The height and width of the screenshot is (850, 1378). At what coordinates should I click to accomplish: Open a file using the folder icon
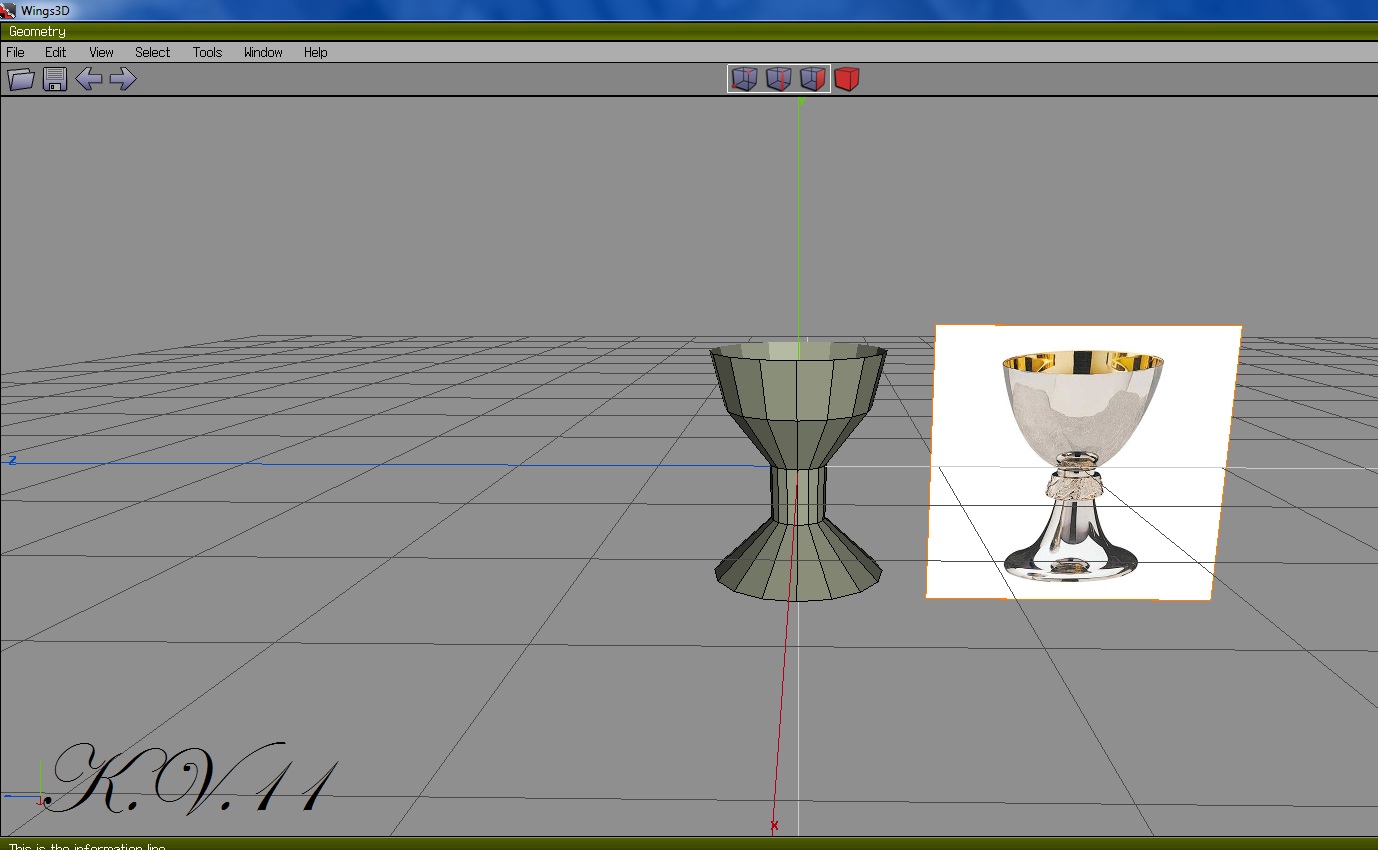coord(20,79)
